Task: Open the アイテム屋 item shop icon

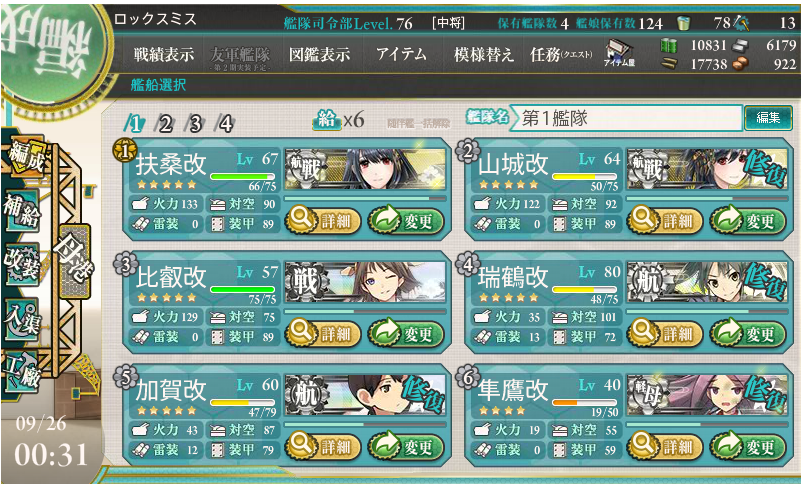Action: 619,54
